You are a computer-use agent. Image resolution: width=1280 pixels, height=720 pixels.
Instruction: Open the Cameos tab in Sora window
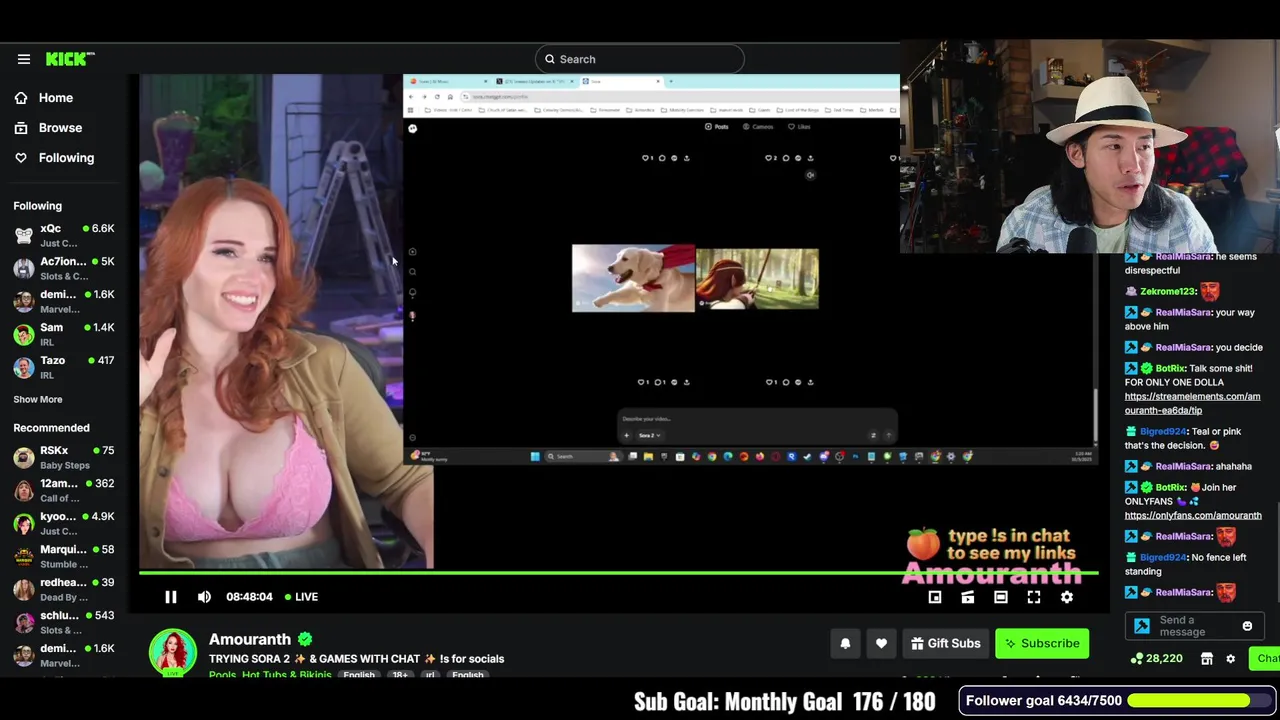point(757,127)
